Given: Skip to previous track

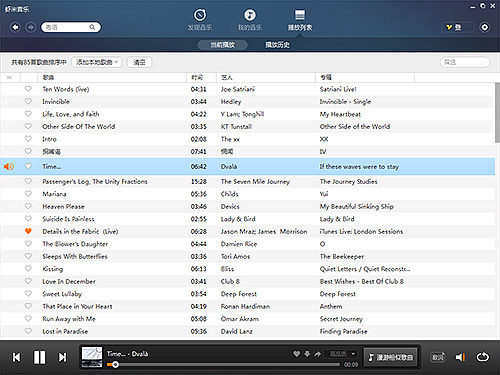Looking at the screenshot, I should click(16, 357).
